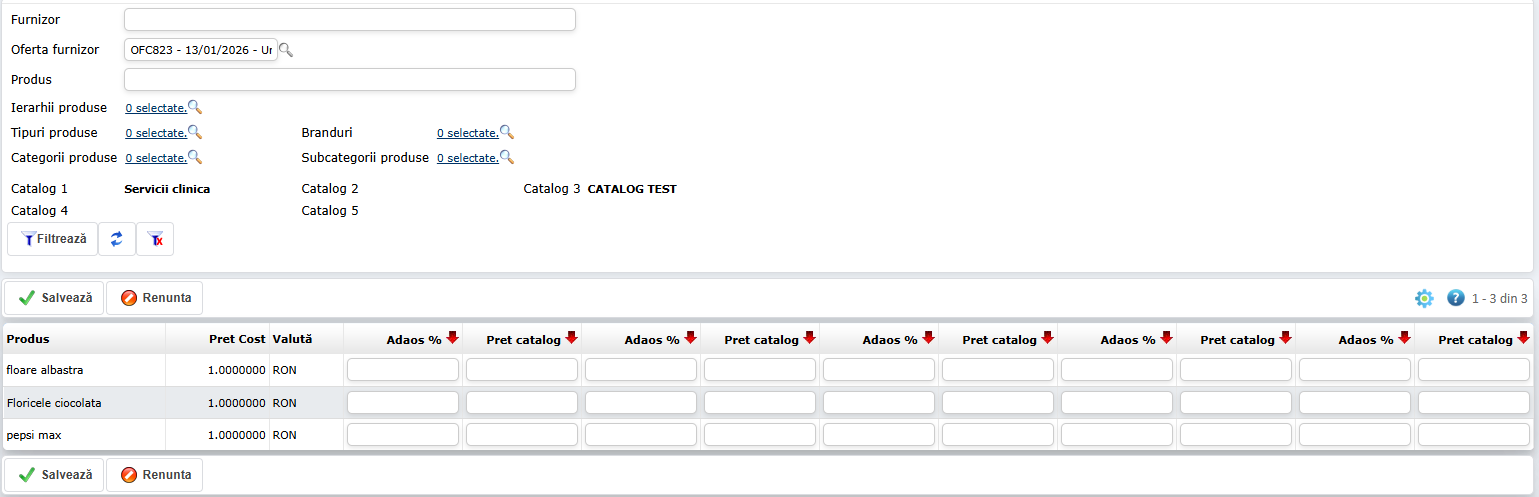Focus the Produs filter input field
The height and width of the screenshot is (497, 1539).
tap(349, 80)
